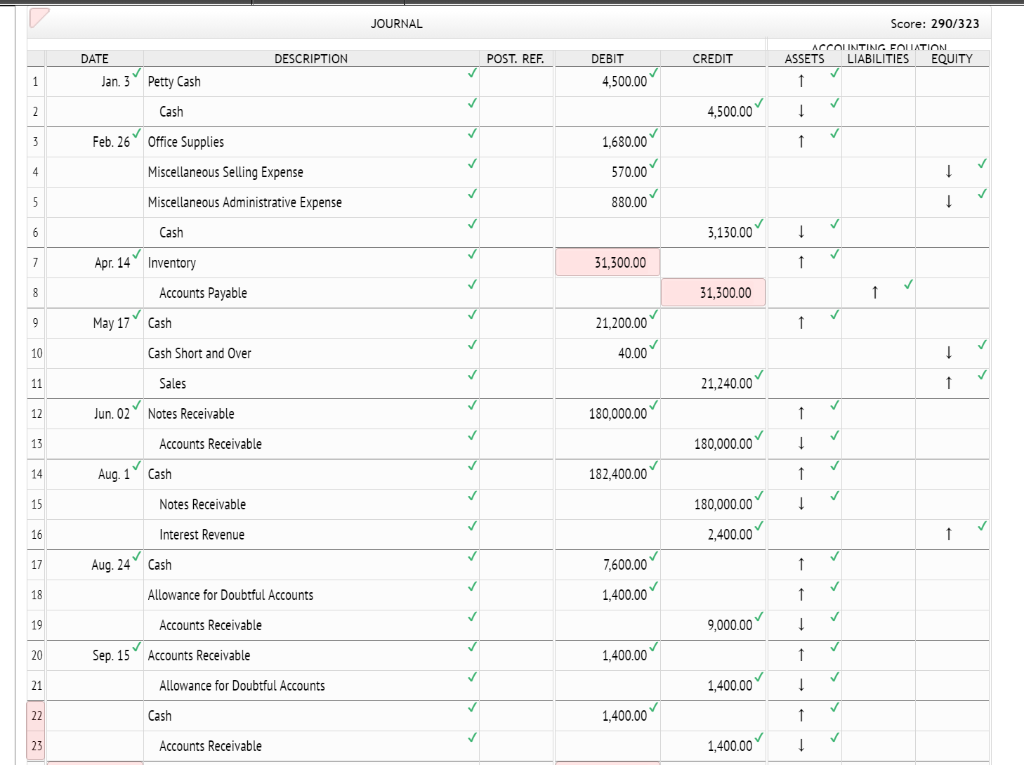Open the Liabilities selector in the Accounts Payable row
1024x765 pixels.
pyautogui.click(x=875, y=293)
